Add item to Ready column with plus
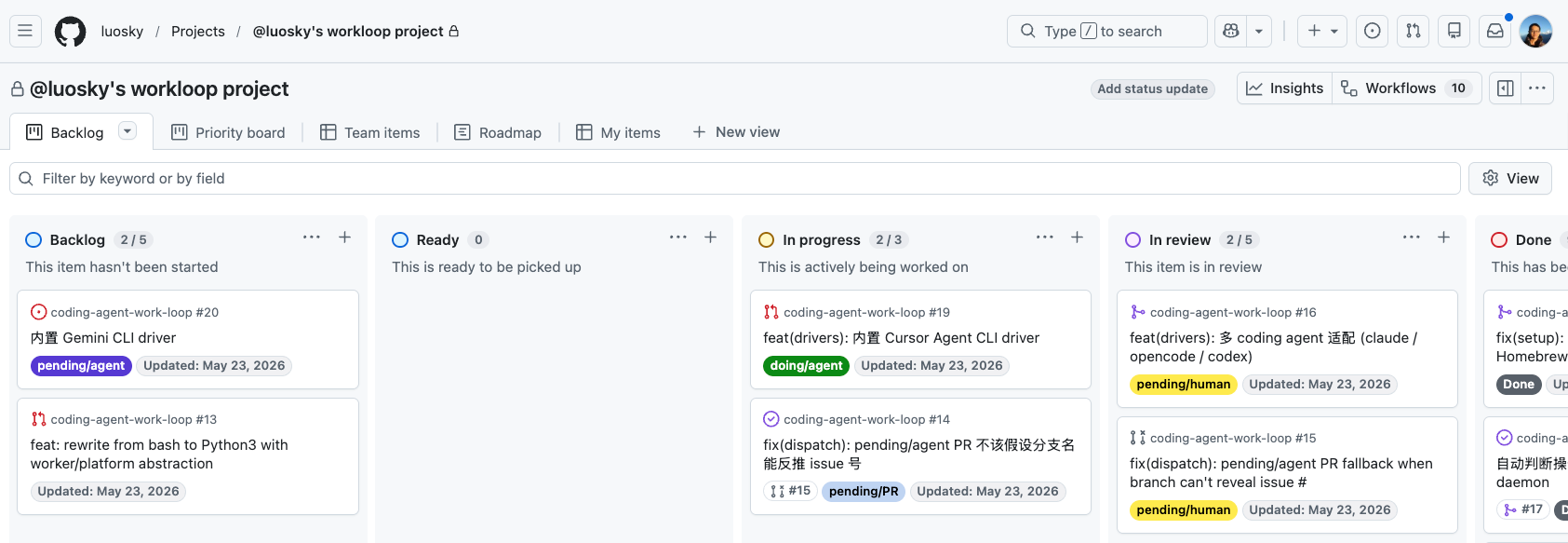 tap(710, 238)
